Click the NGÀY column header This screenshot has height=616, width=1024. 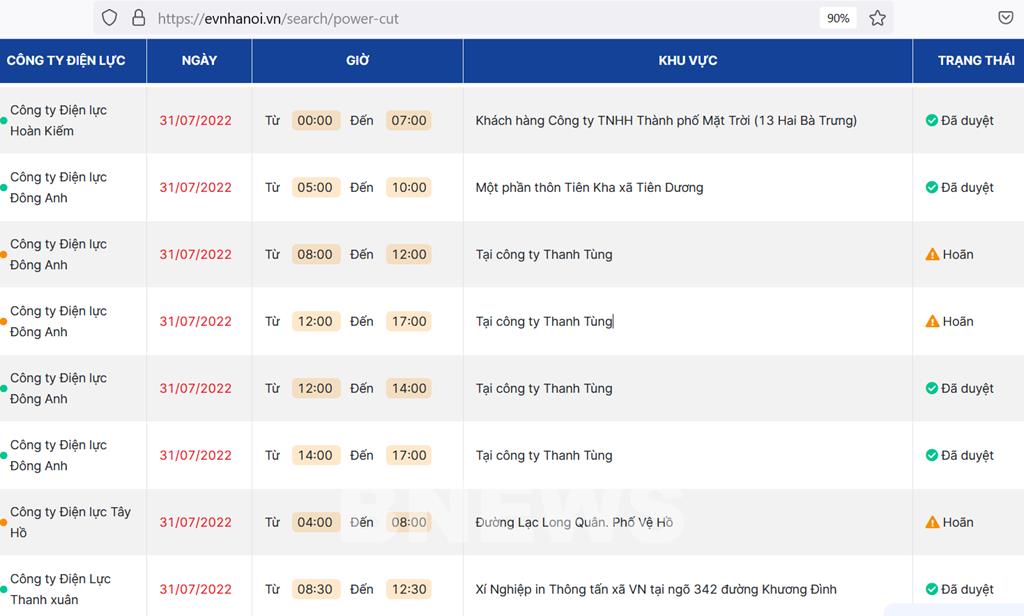(199, 61)
